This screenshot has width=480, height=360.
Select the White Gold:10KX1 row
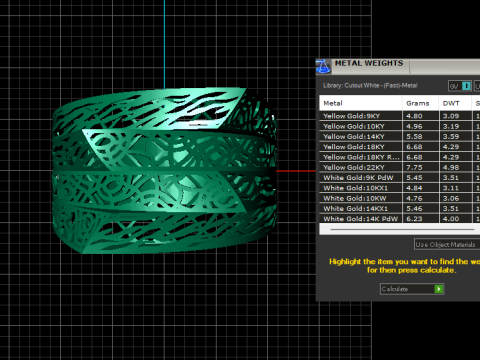pos(400,188)
